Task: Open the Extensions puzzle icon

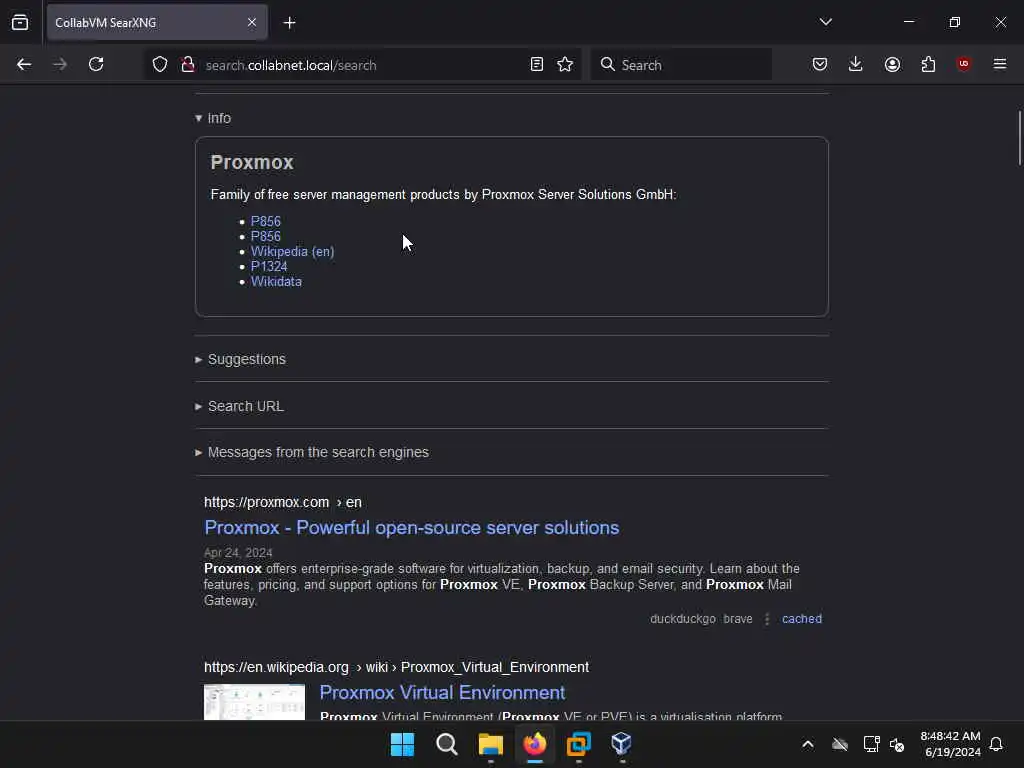Action: pos(928,64)
